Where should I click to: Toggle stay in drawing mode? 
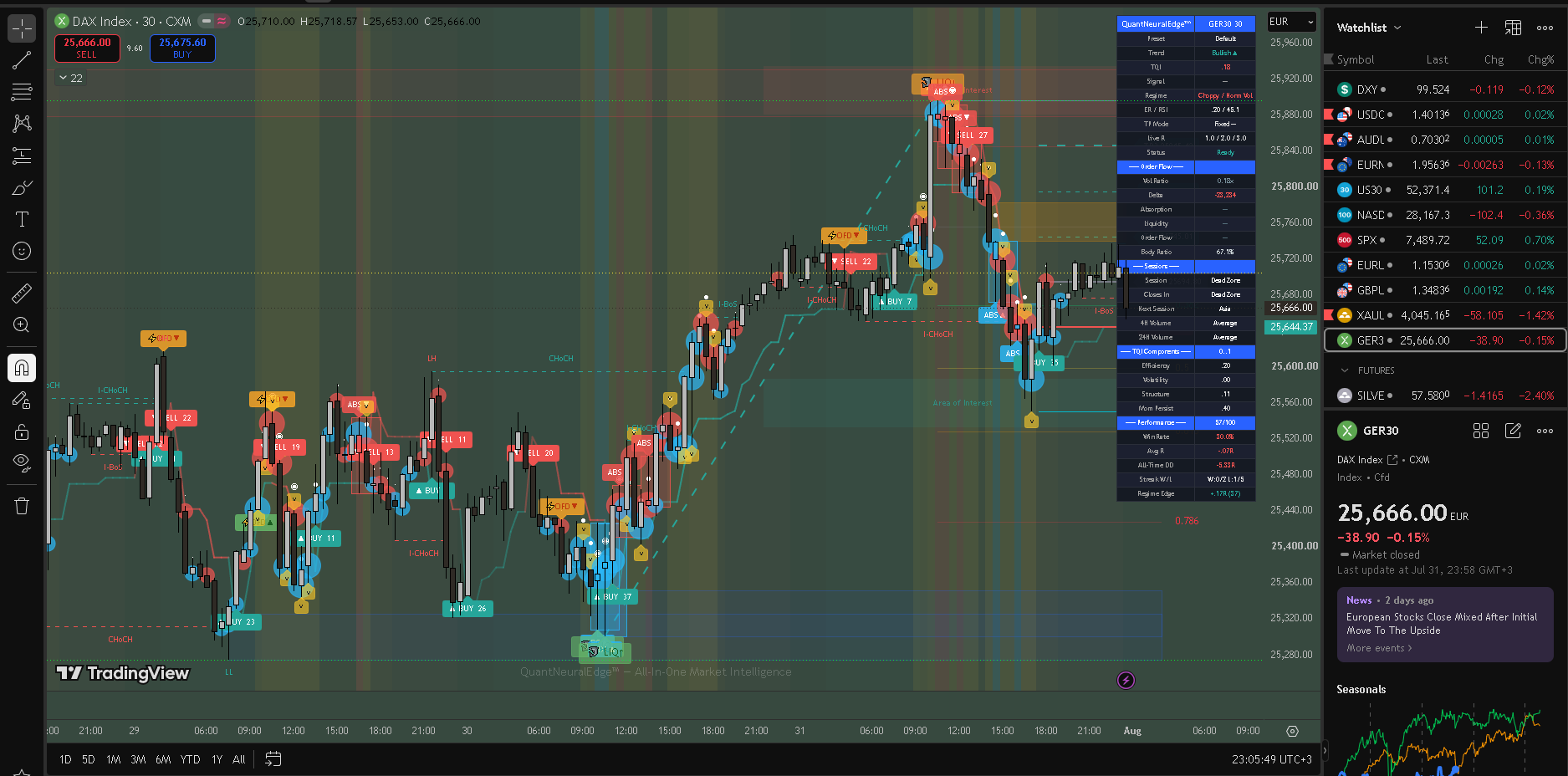click(x=22, y=400)
